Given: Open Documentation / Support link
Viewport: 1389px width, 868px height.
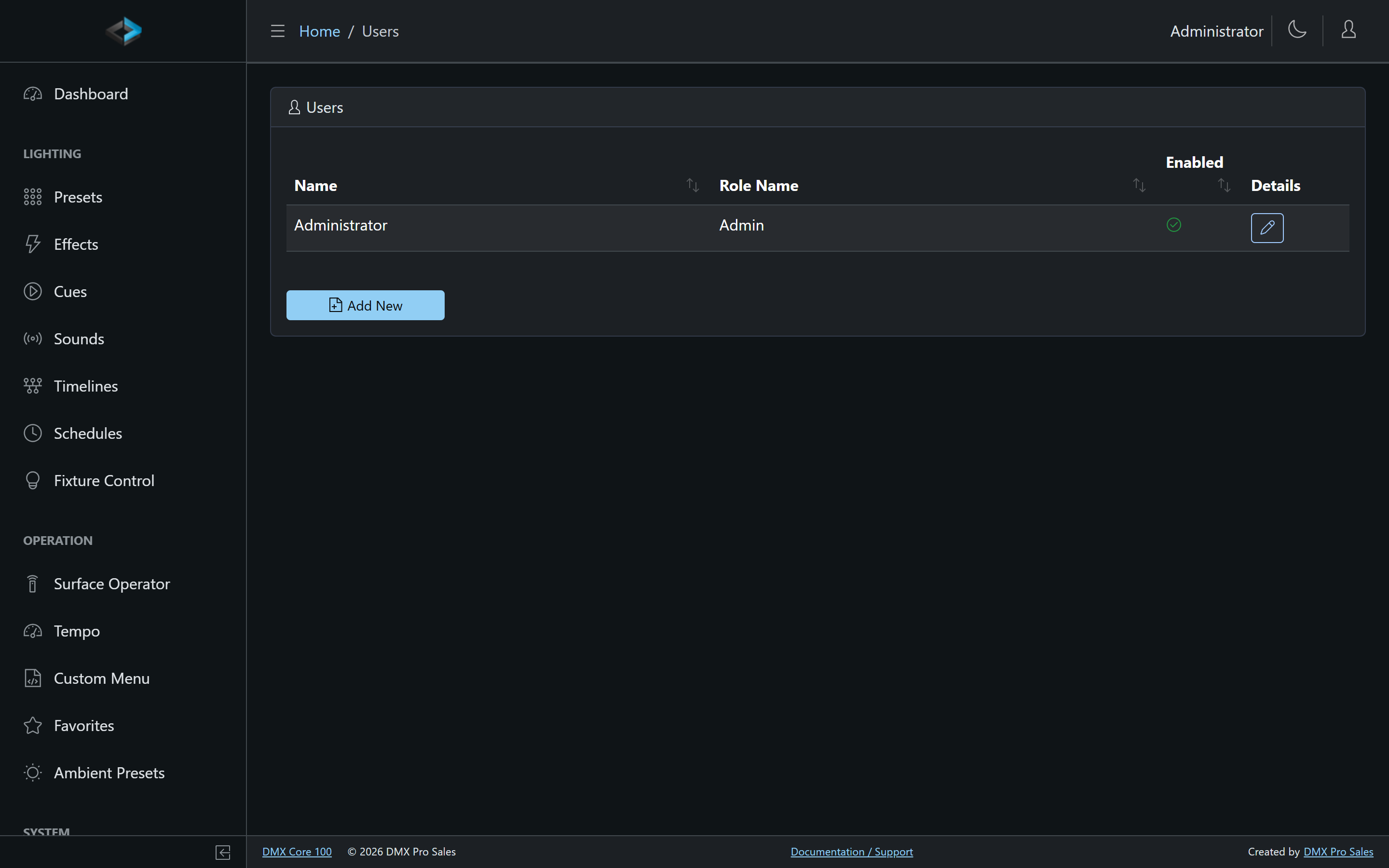Looking at the screenshot, I should coord(851,852).
